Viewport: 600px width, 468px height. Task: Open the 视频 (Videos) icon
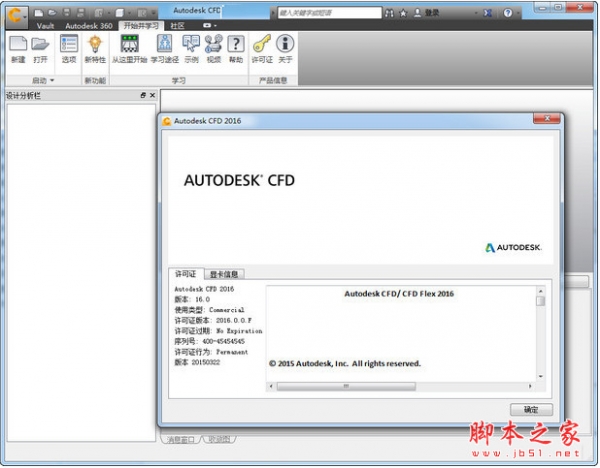coord(214,49)
